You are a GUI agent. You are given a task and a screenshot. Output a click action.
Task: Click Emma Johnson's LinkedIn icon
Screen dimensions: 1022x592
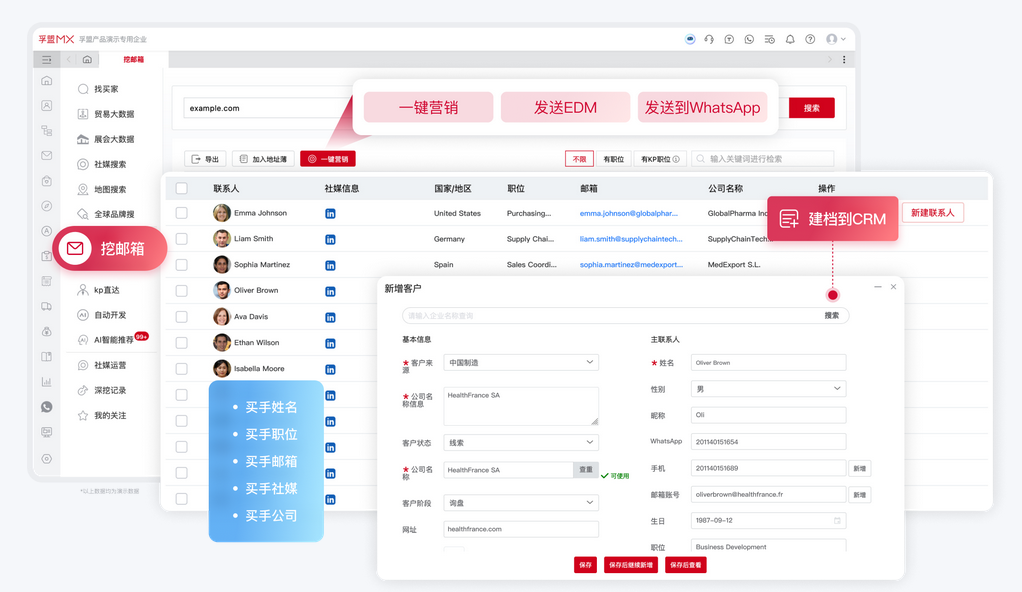click(330, 213)
